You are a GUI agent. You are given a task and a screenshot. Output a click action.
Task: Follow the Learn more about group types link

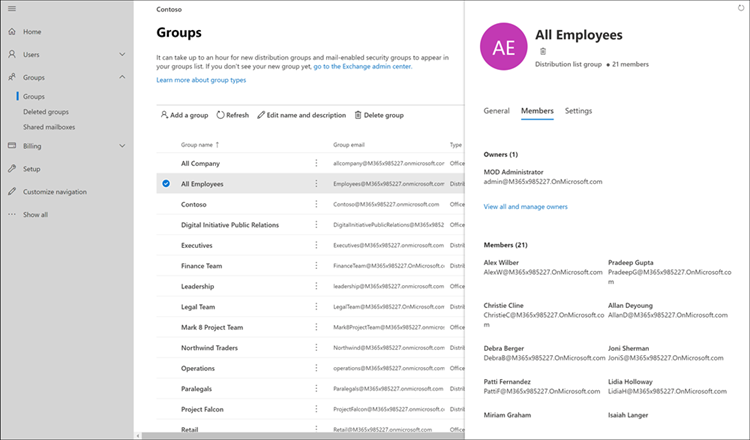tap(201, 79)
